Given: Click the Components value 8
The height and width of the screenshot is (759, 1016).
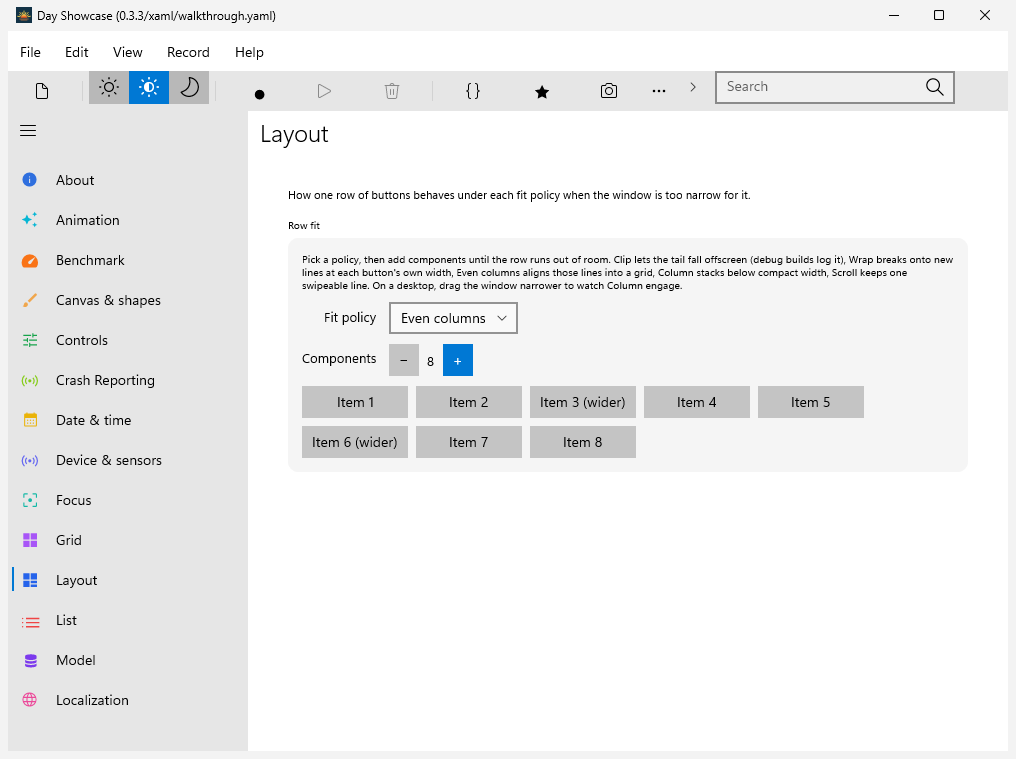Looking at the screenshot, I should [x=430, y=362].
